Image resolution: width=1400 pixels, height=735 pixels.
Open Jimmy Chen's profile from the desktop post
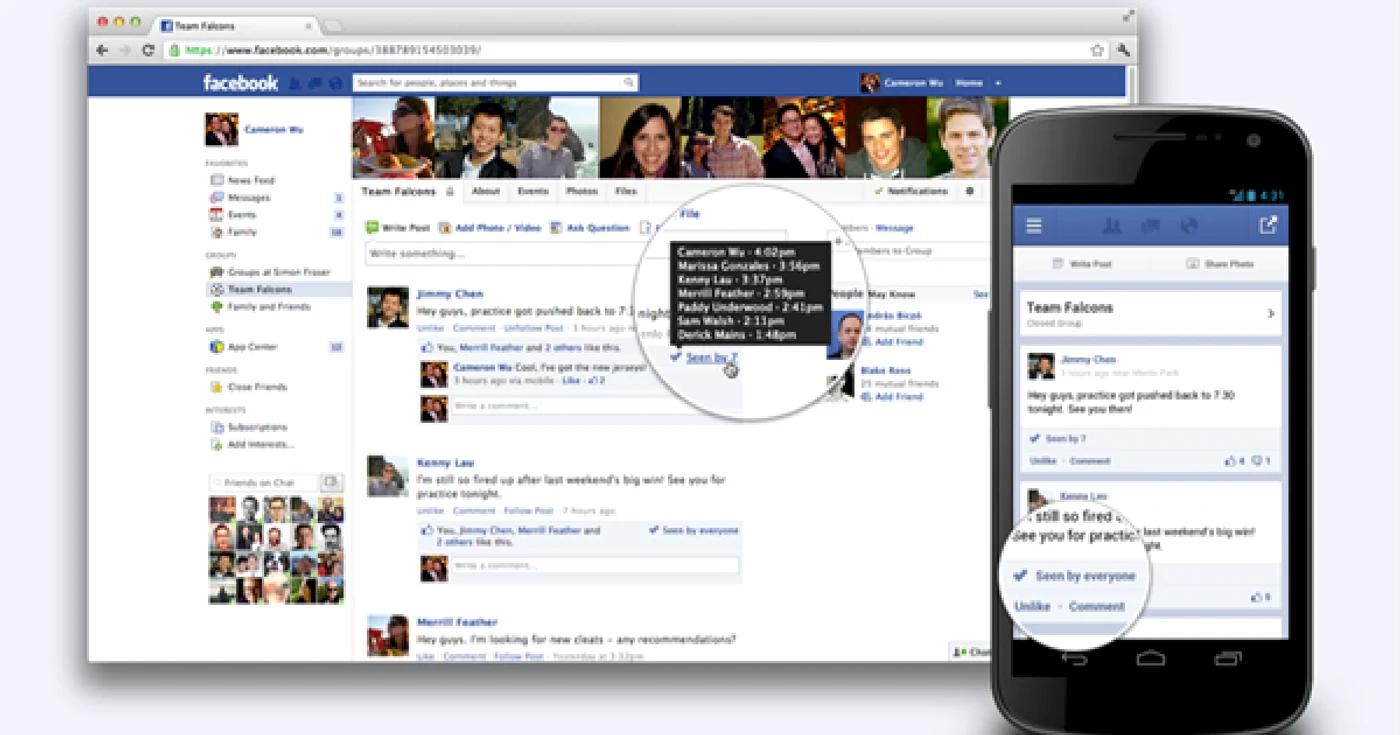(450, 294)
